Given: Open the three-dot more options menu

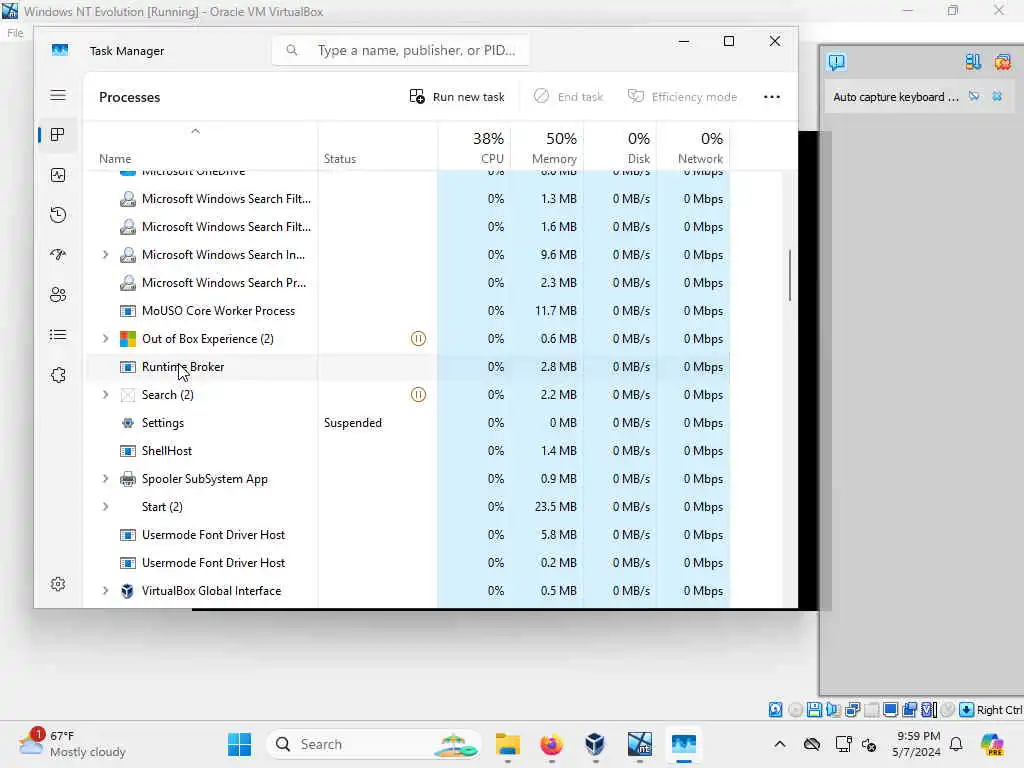Looking at the screenshot, I should [772, 97].
